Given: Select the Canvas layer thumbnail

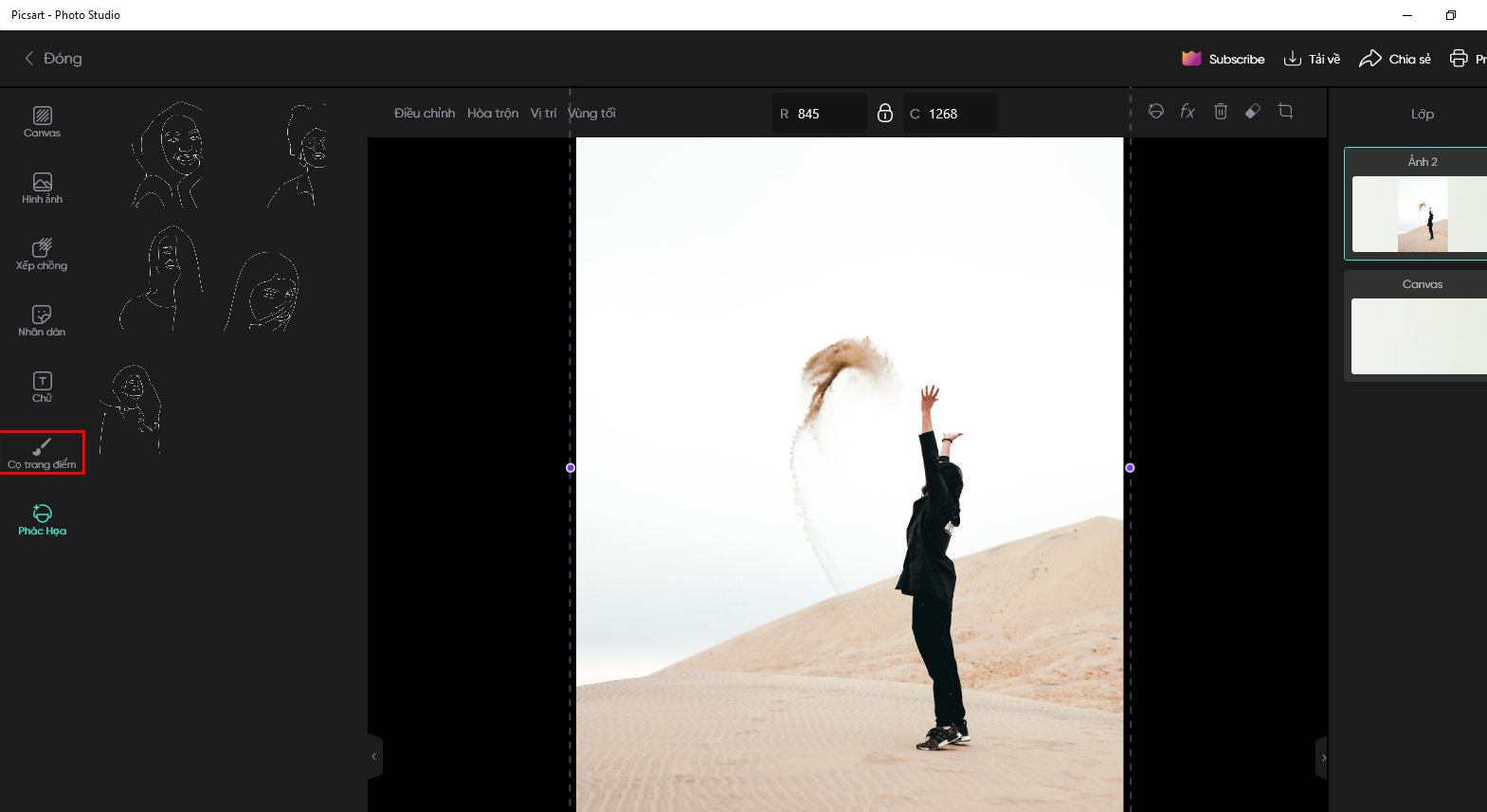Looking at the screenshot, I should (x=1422, y=336).
